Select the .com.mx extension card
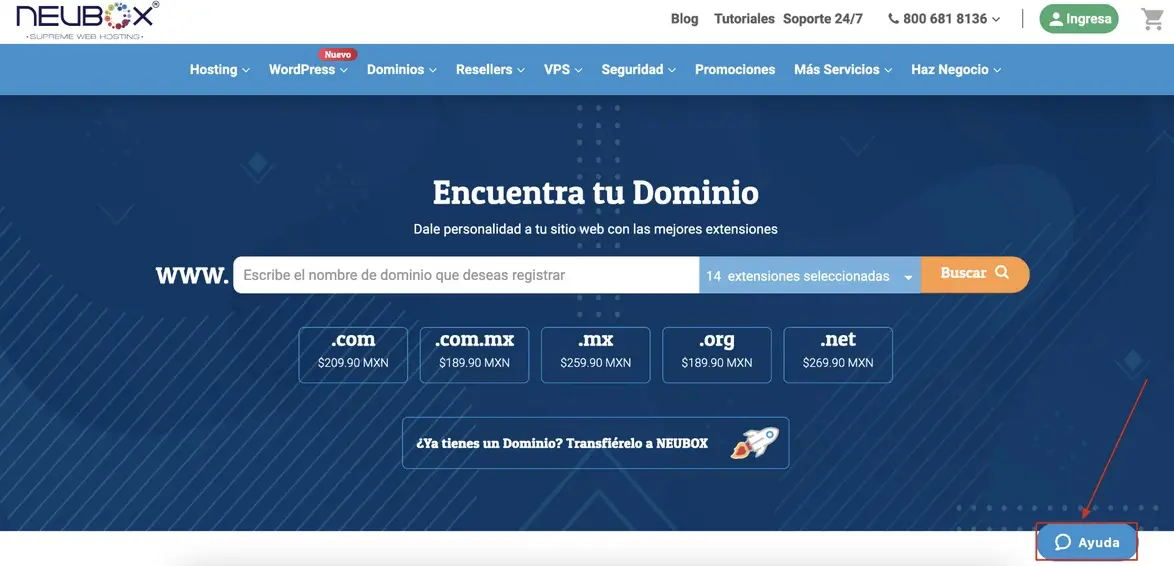Screen dimensions: 1174x566 (x=475, y=355)
